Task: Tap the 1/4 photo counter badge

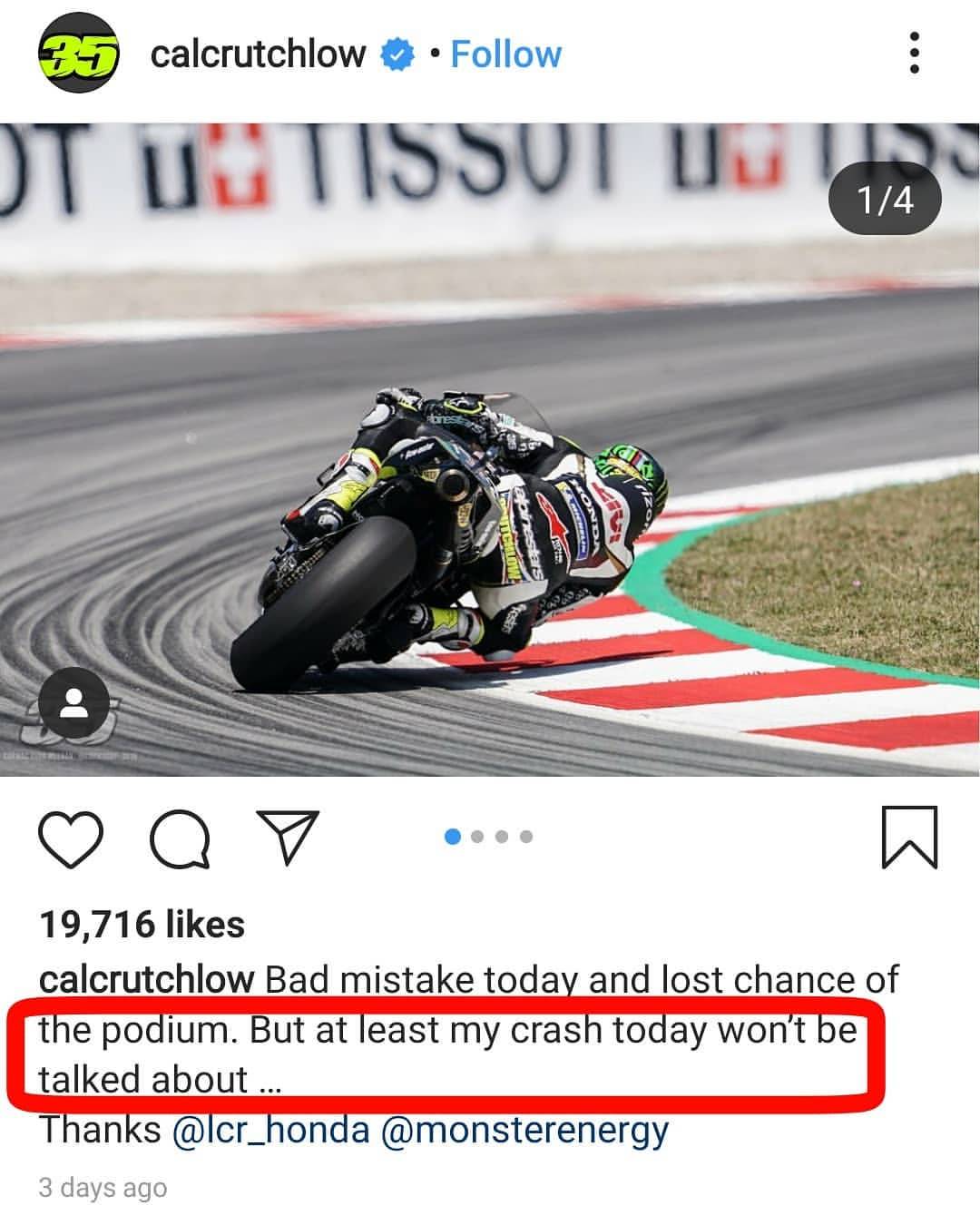Action: (885, 200)
